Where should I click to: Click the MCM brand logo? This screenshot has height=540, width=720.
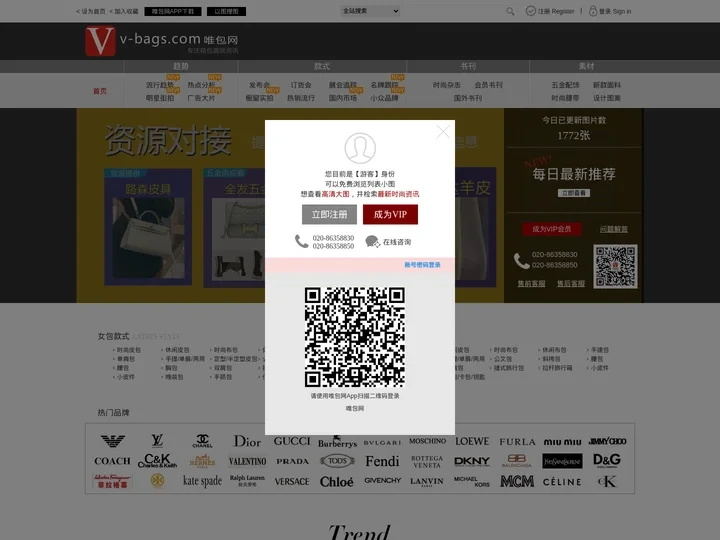(517, 481)
